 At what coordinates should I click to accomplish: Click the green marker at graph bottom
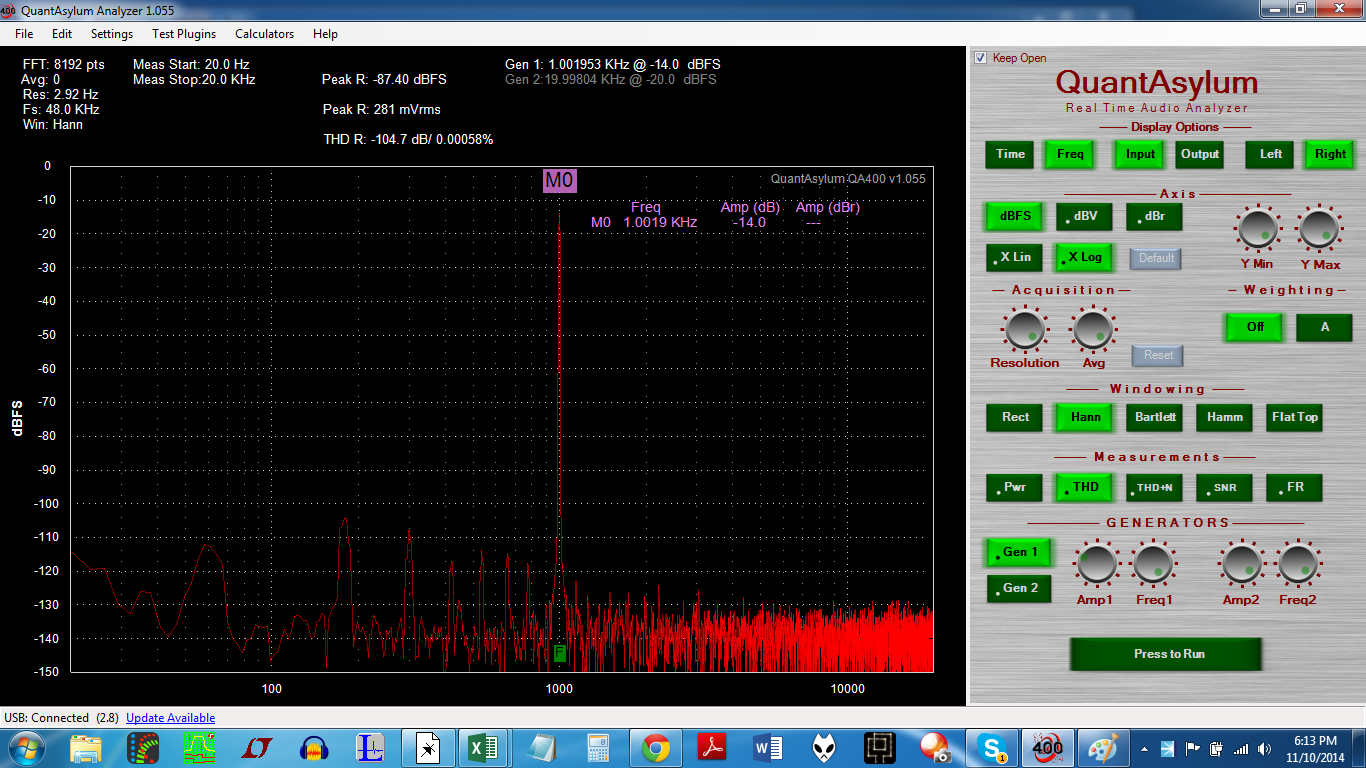tap(560, 653)
